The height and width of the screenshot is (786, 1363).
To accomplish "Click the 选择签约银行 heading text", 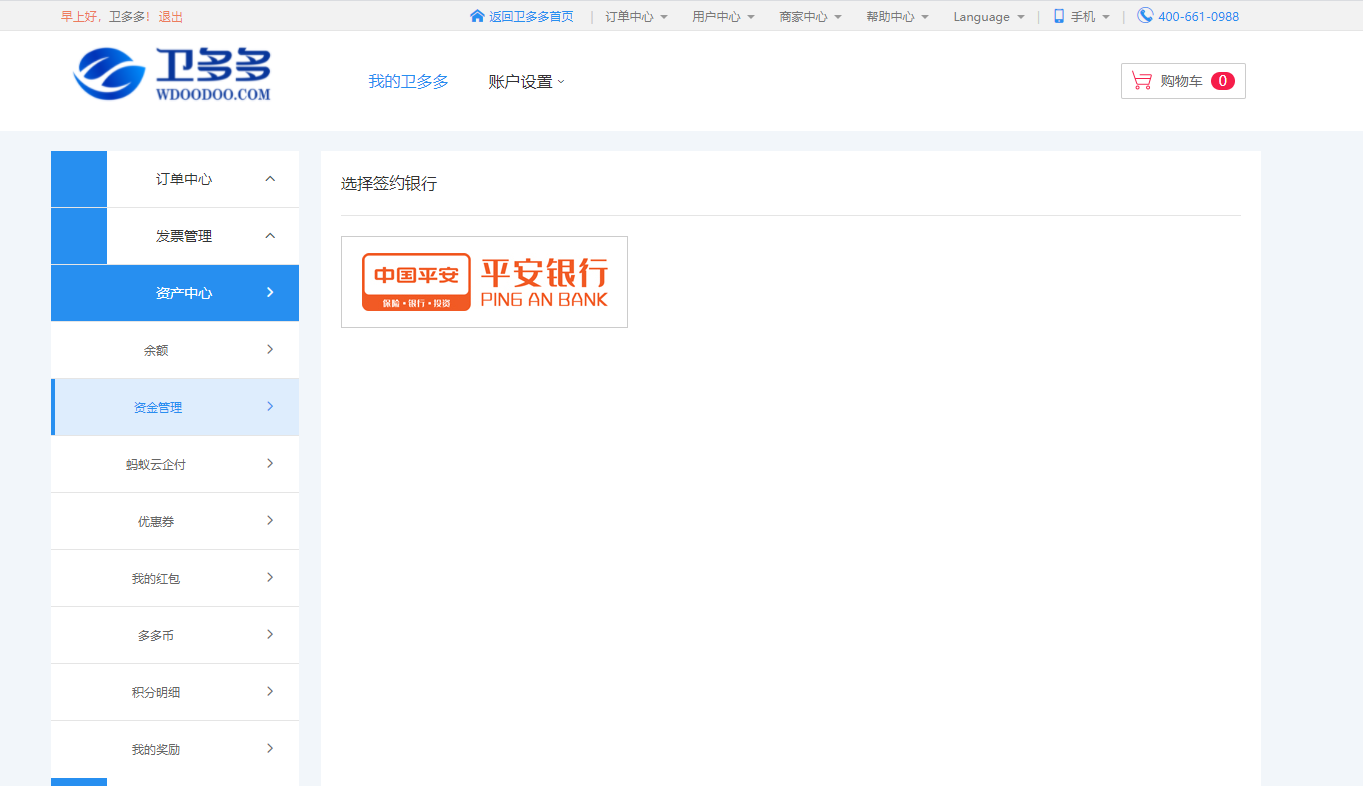I will pos(389,184).
